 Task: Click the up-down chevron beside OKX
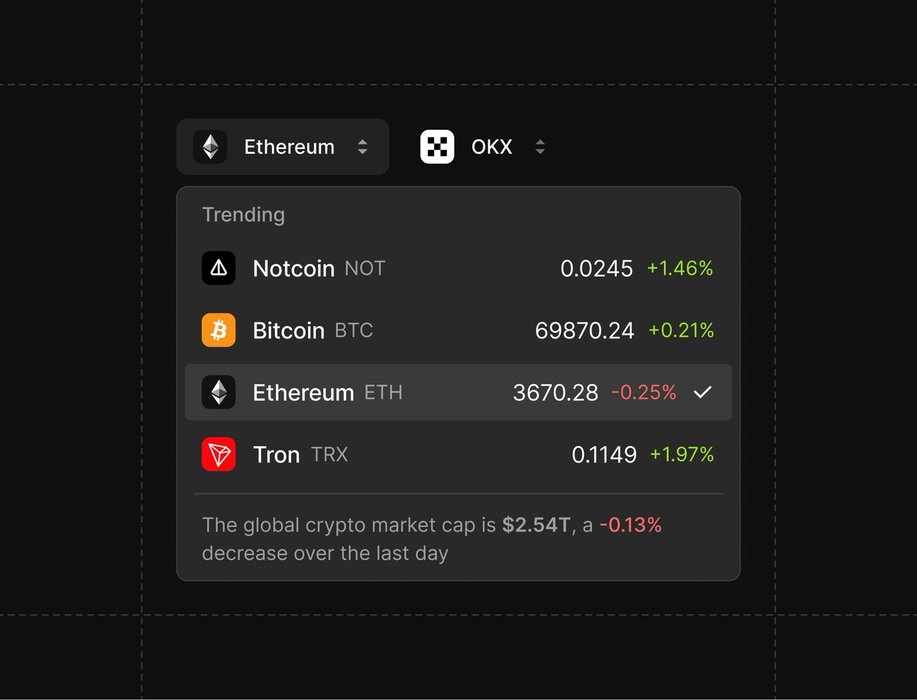[540, 147]
